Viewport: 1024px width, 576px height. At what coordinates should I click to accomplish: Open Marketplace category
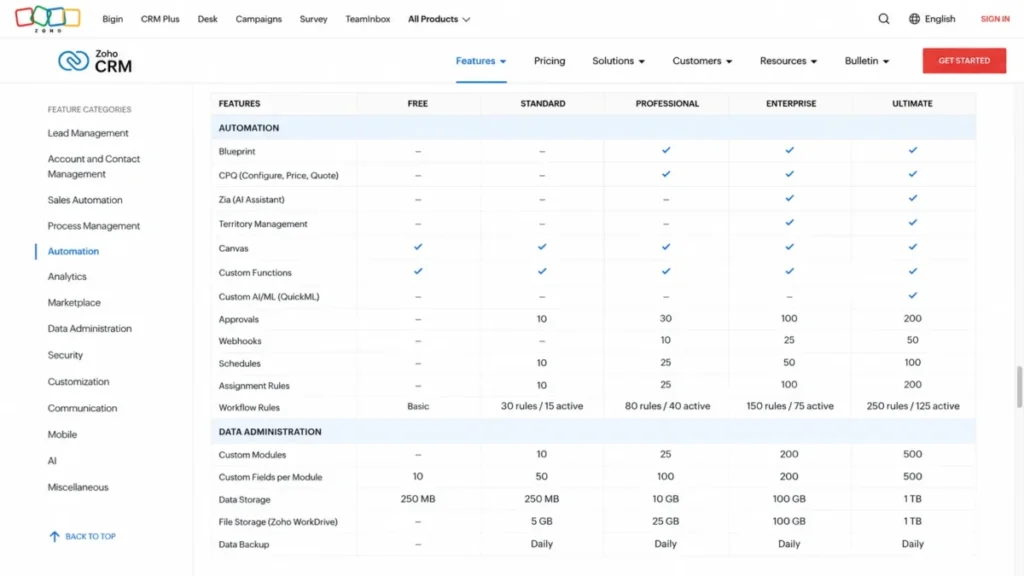74,303
